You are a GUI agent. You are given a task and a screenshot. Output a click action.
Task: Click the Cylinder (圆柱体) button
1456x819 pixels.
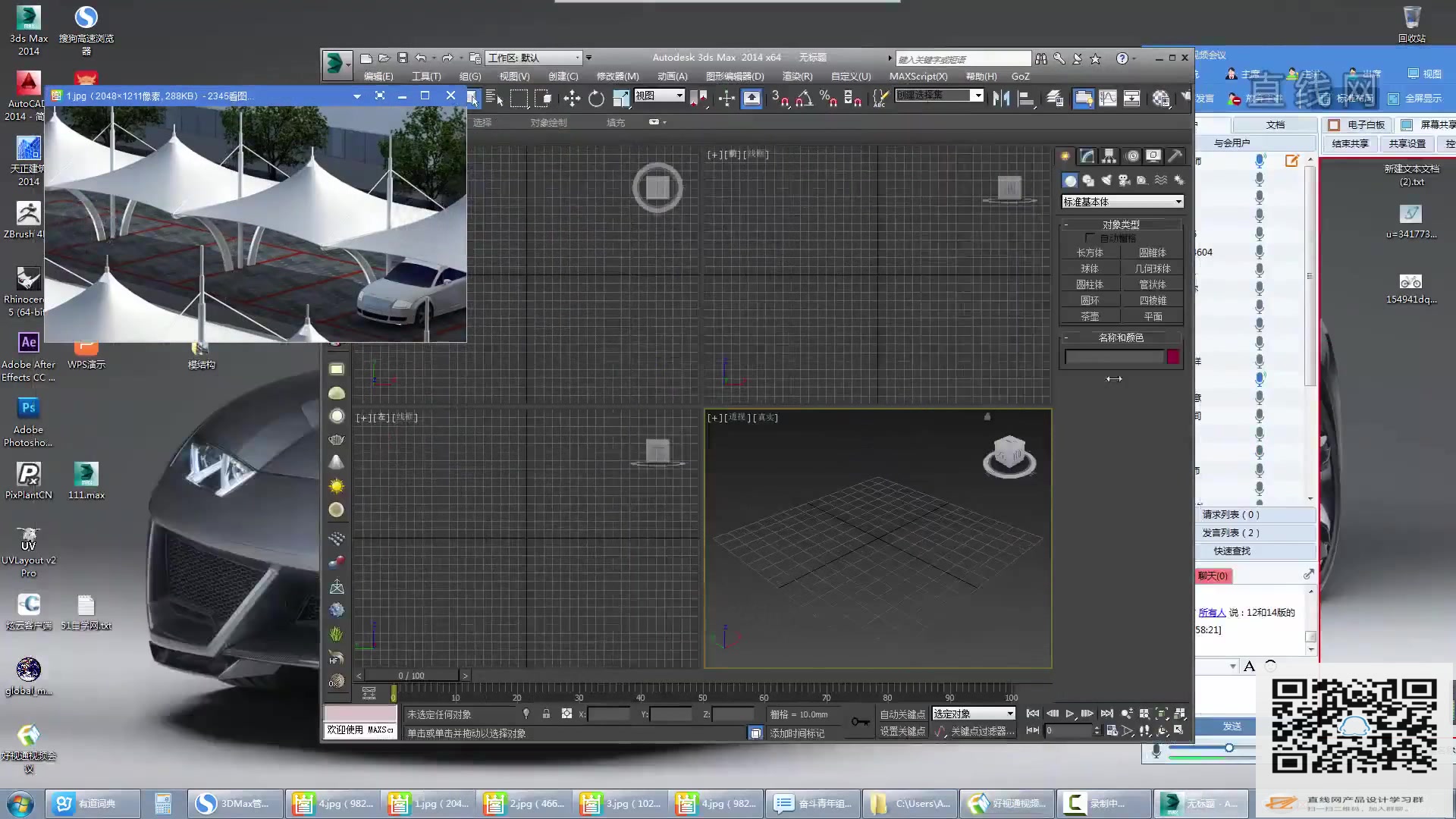[1090, 284]
